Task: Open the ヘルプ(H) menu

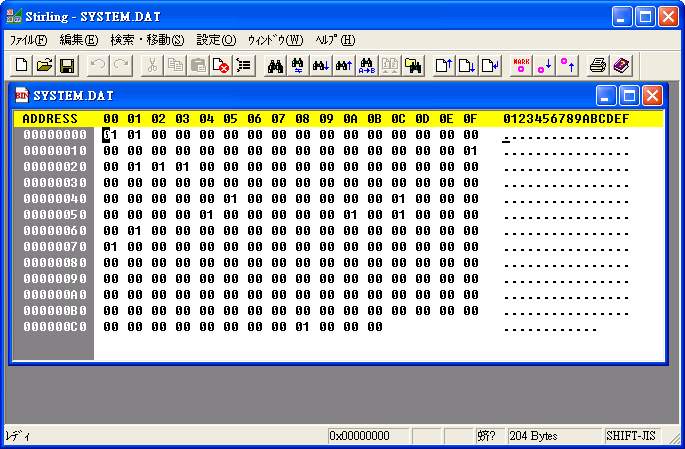Action: (x=335, y=40)
